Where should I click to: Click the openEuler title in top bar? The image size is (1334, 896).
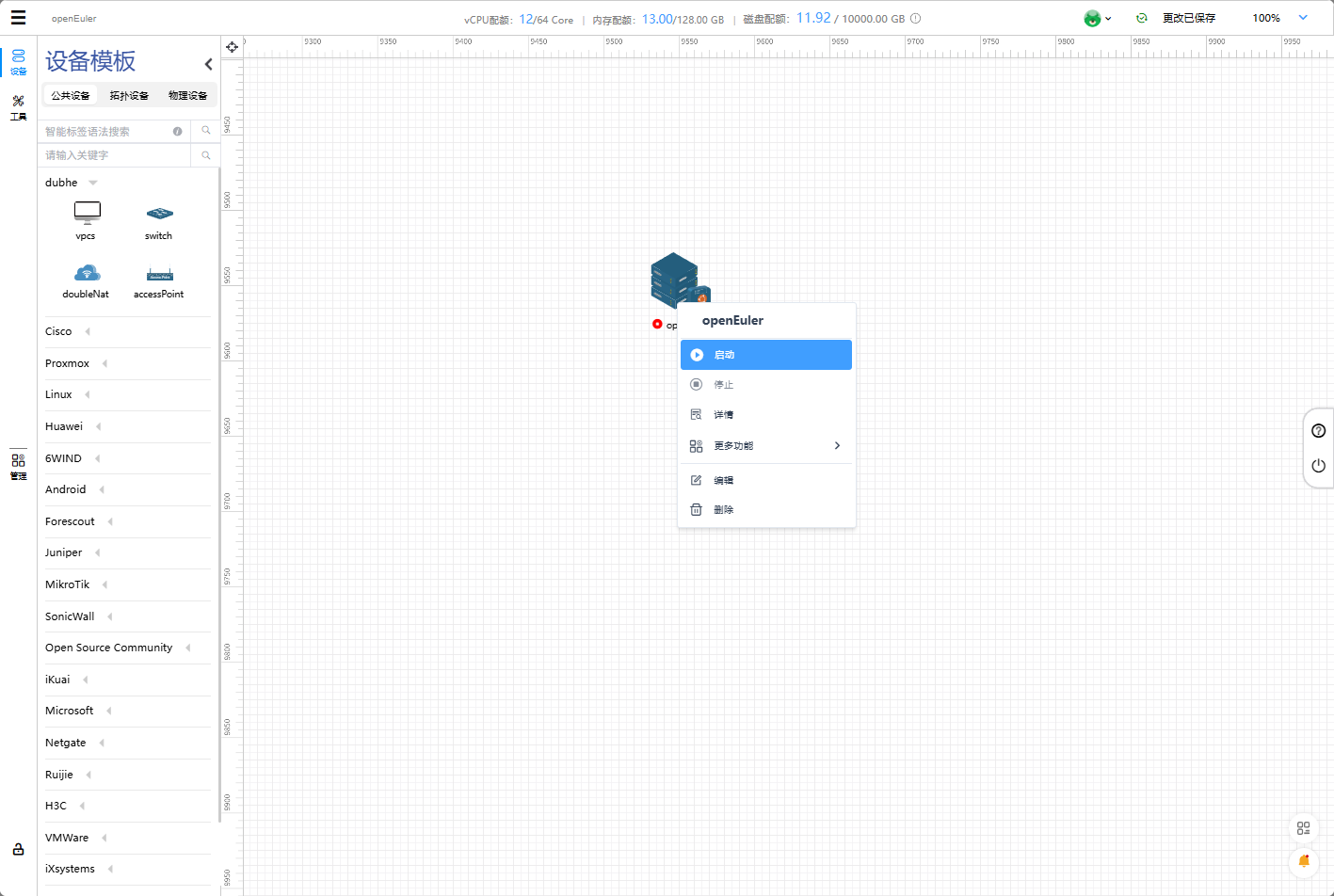tap(74, 19)
